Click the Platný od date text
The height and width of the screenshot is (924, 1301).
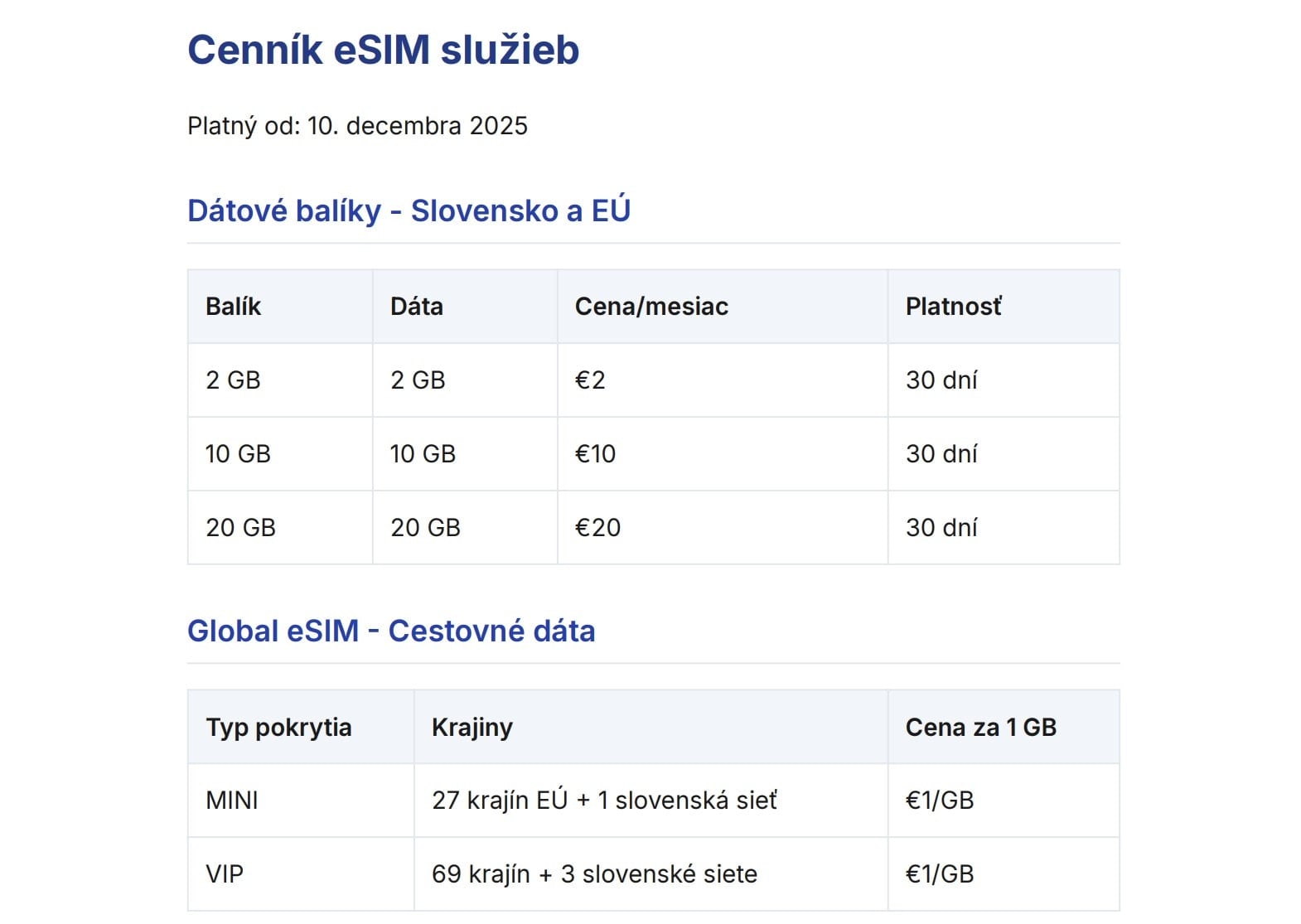pos(357,126)
